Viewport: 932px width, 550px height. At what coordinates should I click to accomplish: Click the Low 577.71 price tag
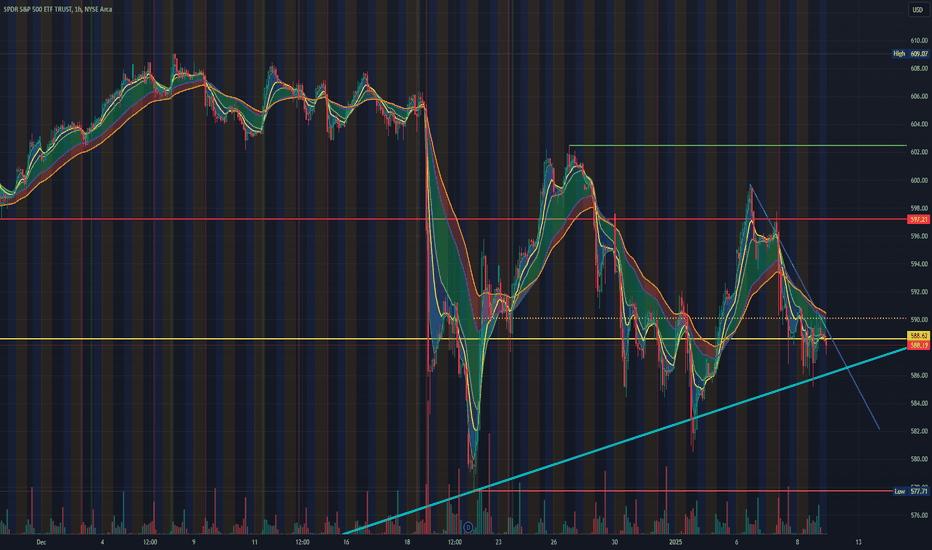tap(911, 491)
